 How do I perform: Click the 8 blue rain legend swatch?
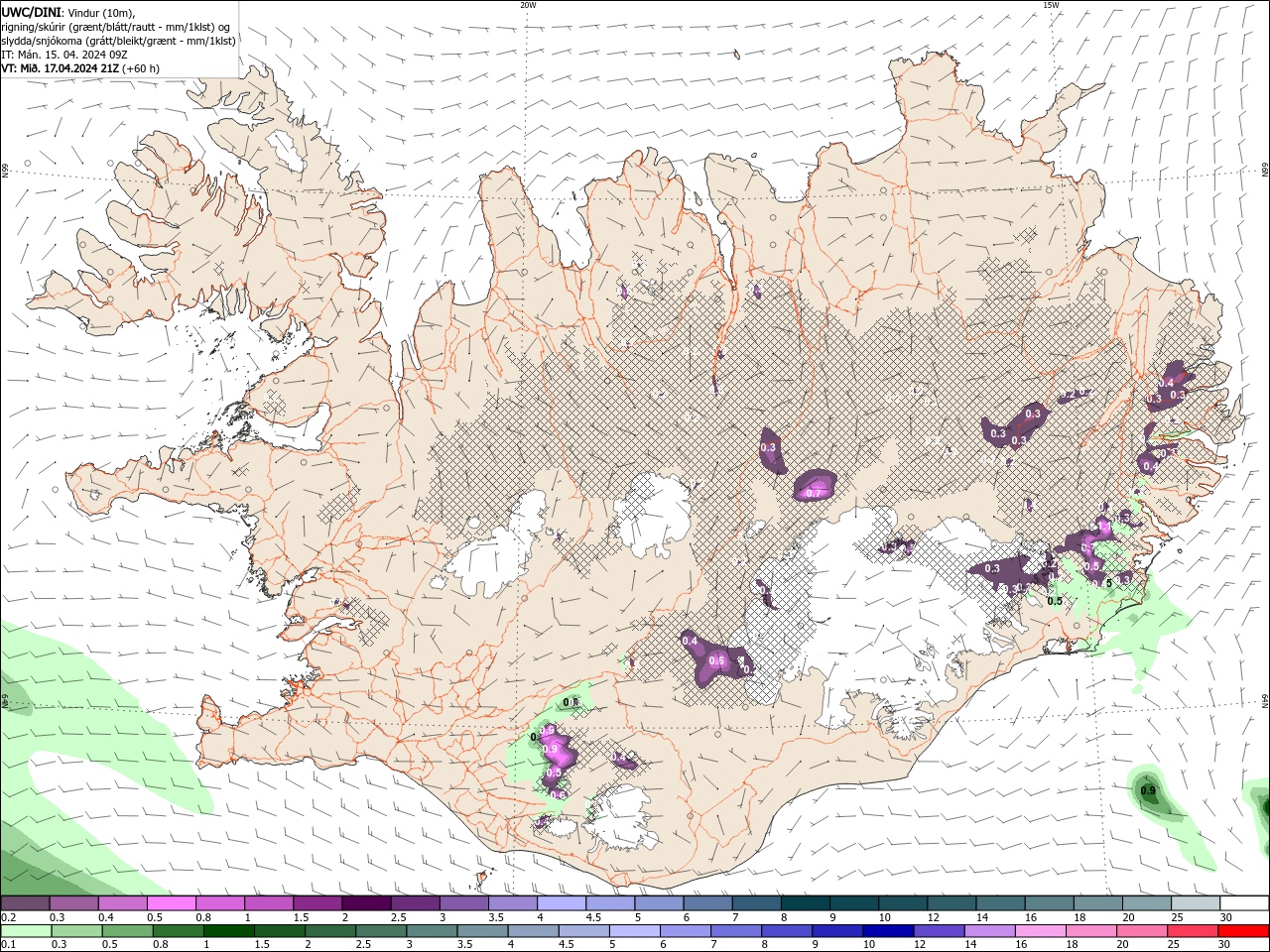pos(787,931)
